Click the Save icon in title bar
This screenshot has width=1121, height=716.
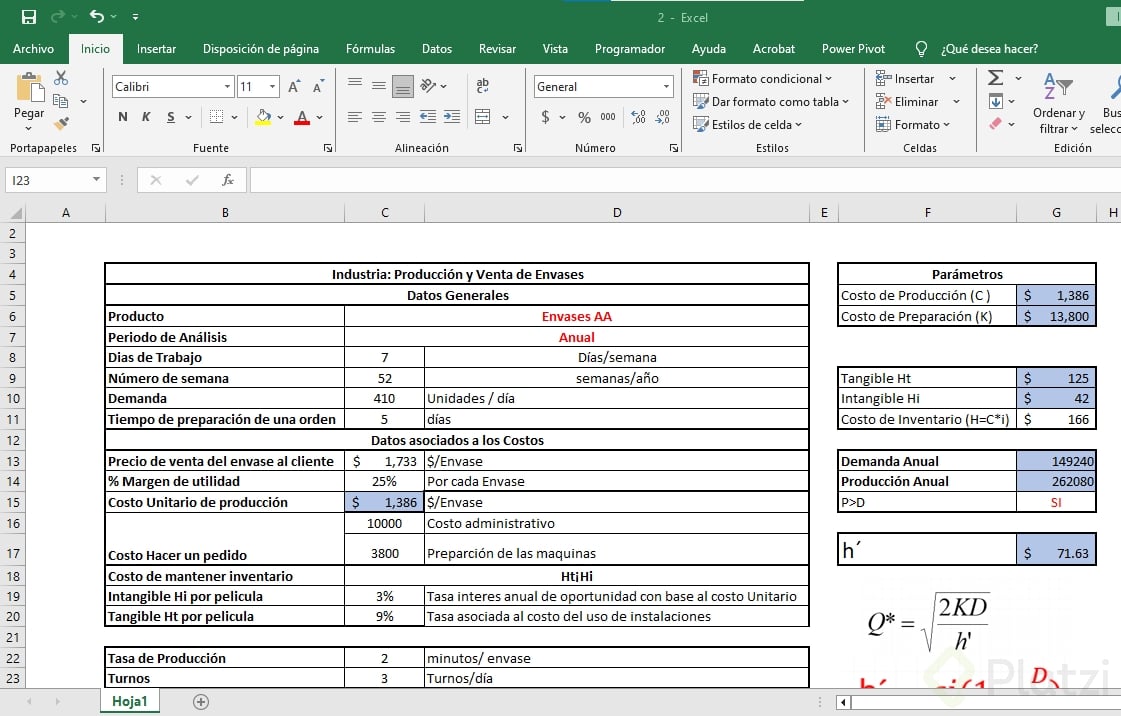(28, 17)
